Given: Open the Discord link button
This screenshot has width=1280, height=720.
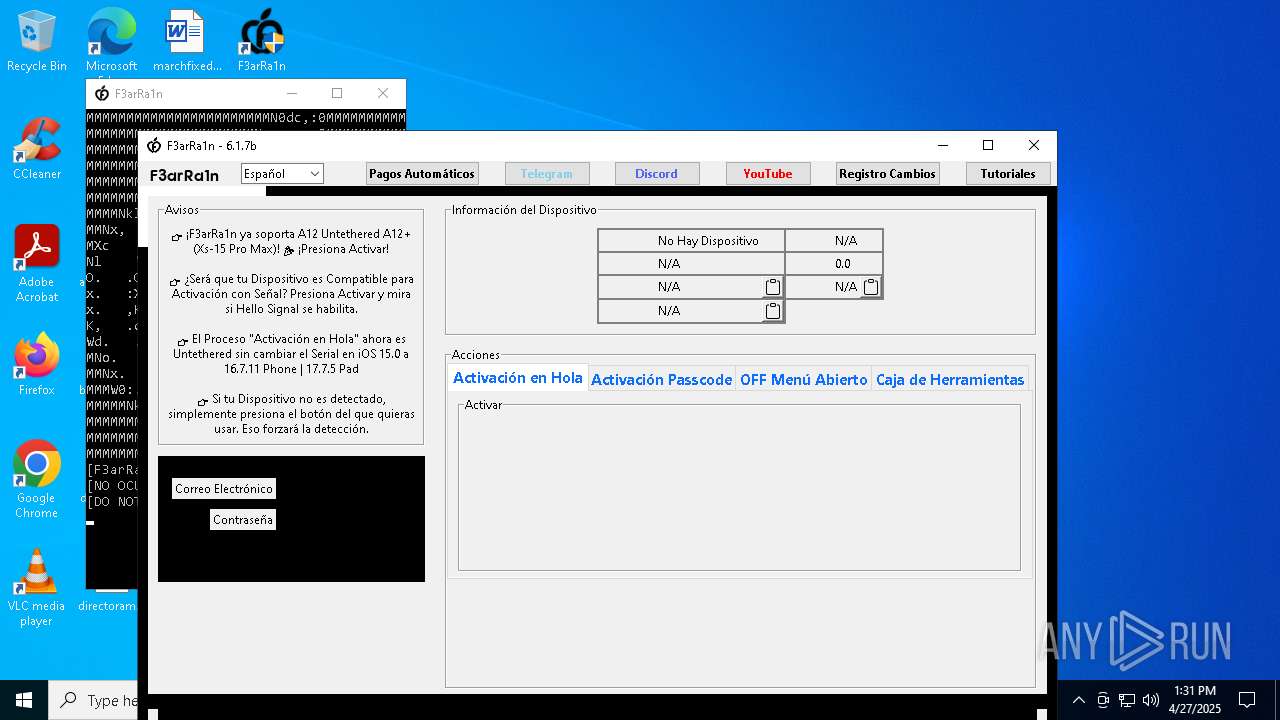Looking at the screenshot, I should pyautogui.click(x=656, y=174).
